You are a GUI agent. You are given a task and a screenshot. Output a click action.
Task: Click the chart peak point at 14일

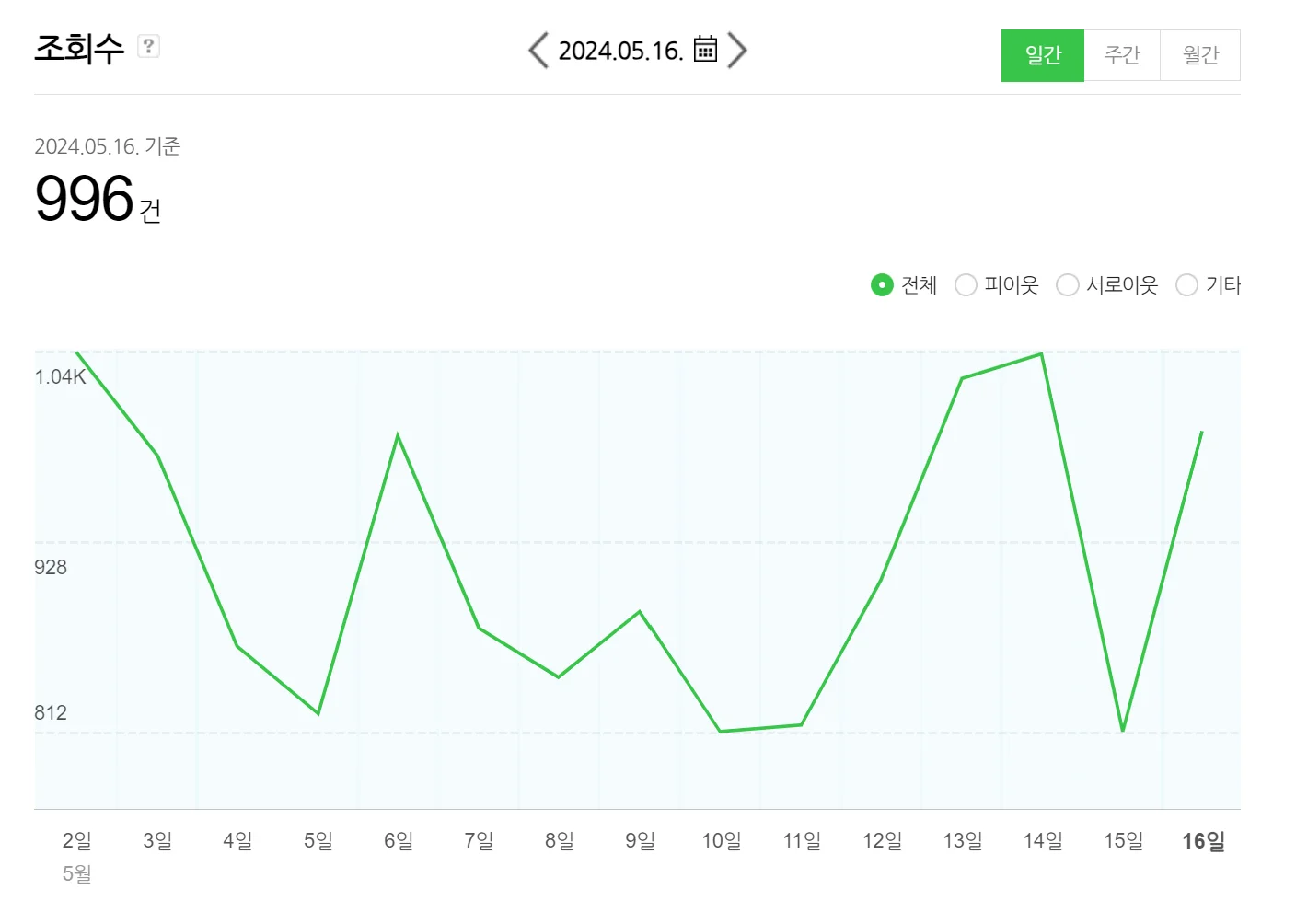pos(1041,353)
